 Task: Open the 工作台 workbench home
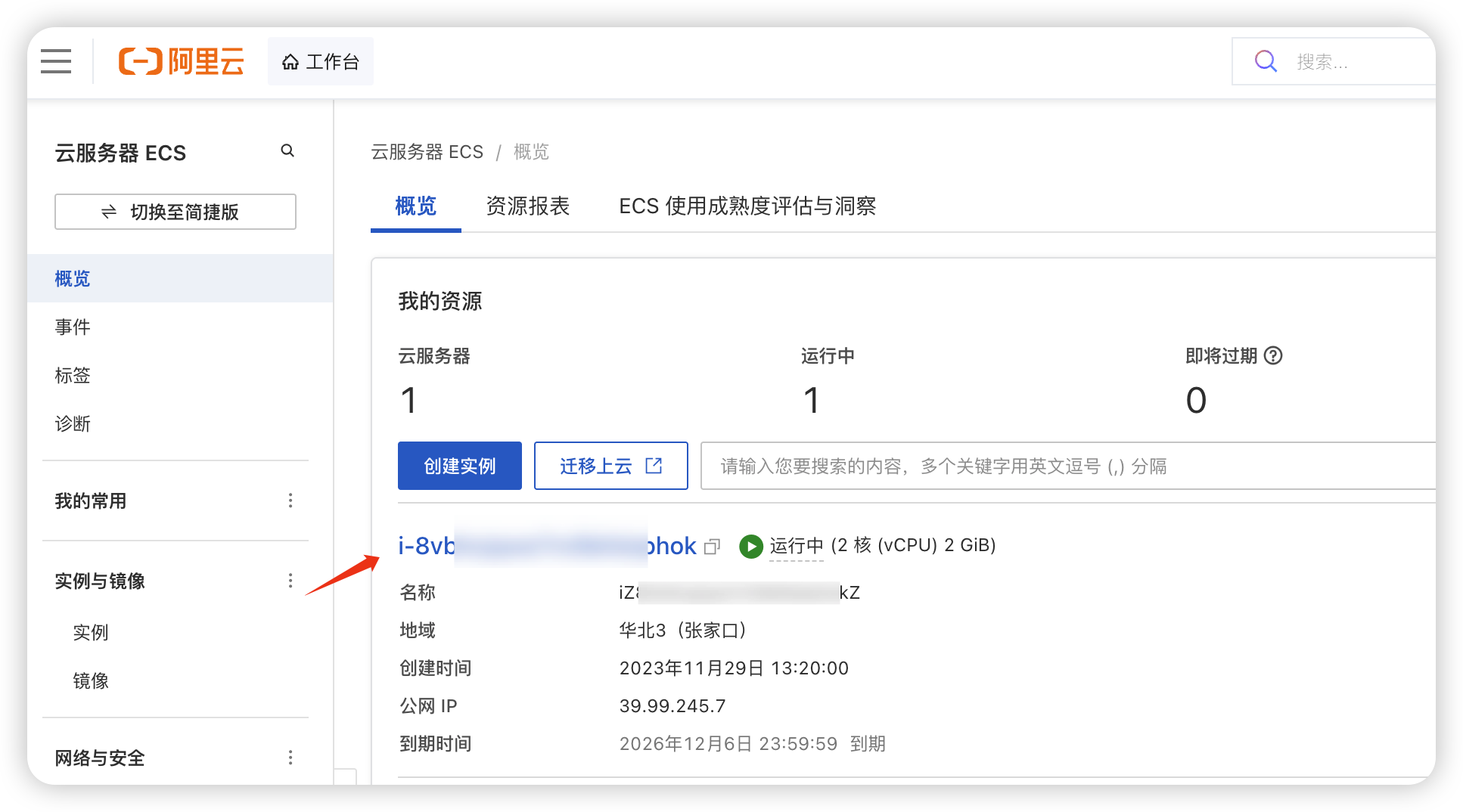pyautogui.click(x=321, y=61)
